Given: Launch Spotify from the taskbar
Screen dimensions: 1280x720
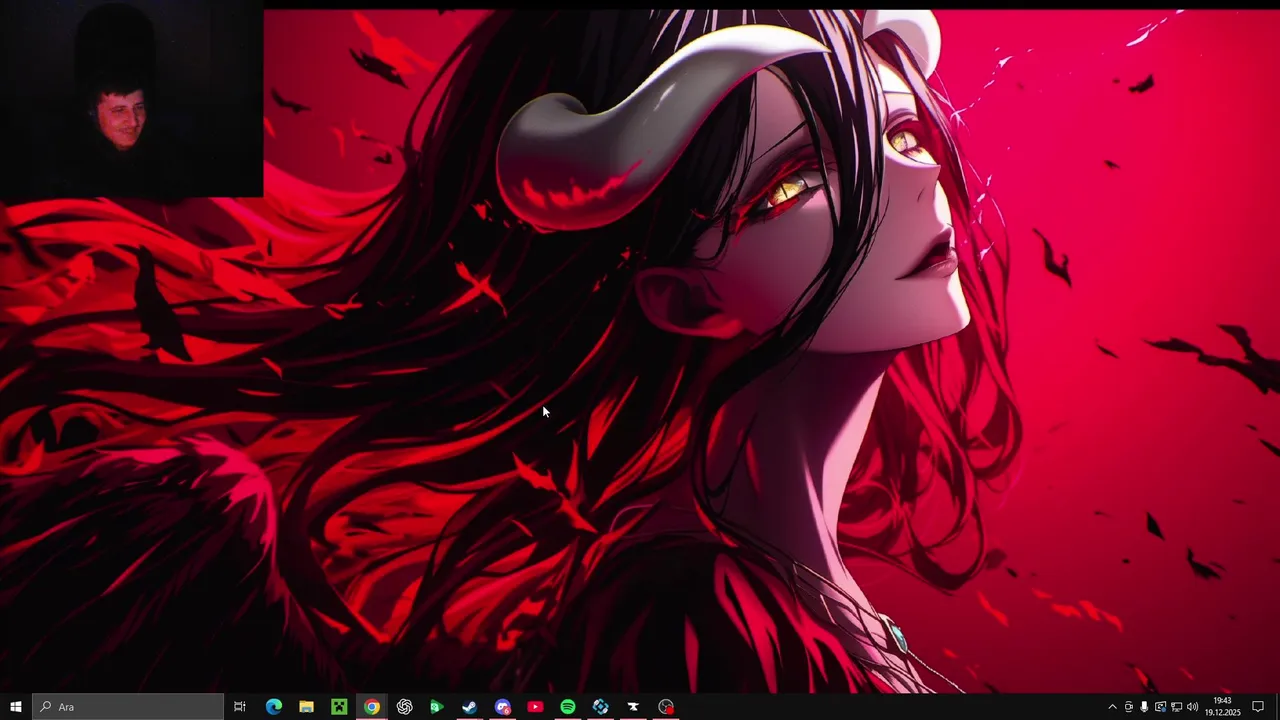Looking at the screenshot, I should 568,707.
